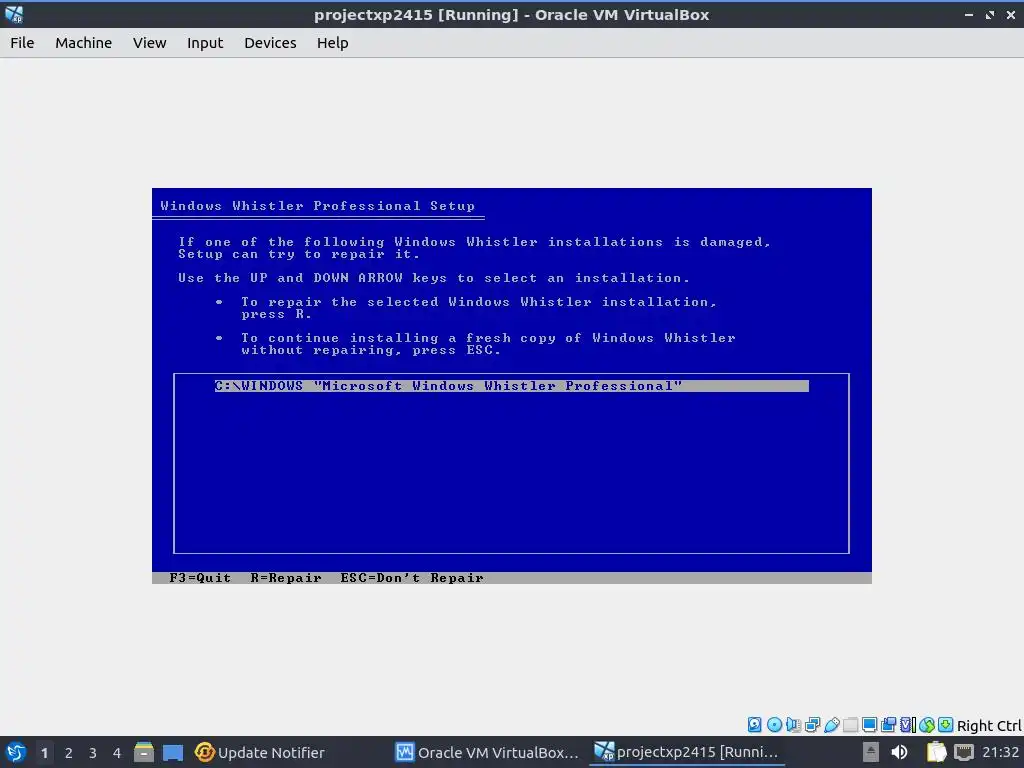Open the Machine menu
The width and height of the screenshot is (1024, 768).
coord(83,43)
